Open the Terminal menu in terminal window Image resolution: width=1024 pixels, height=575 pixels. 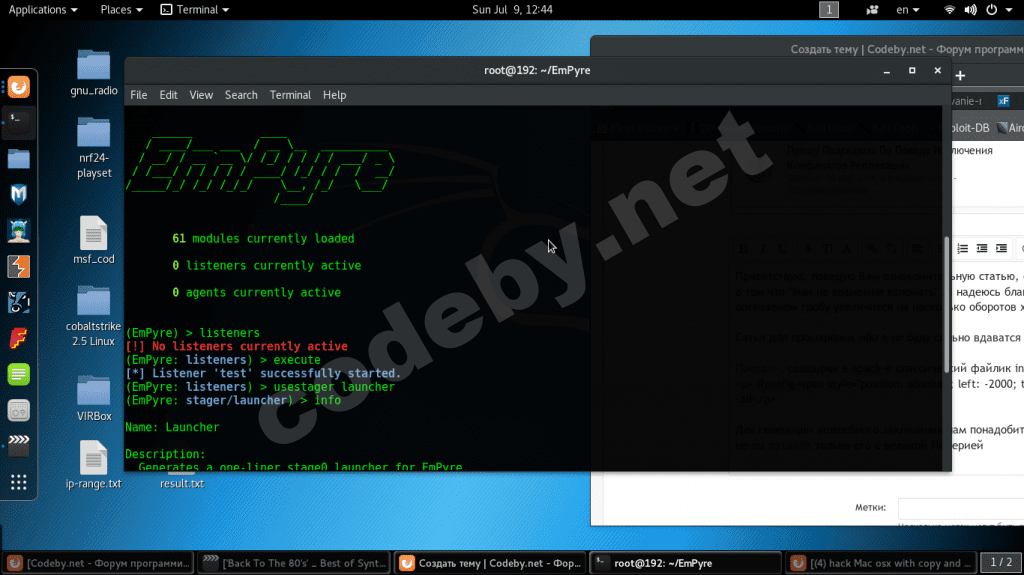click(x=290, y=95)
